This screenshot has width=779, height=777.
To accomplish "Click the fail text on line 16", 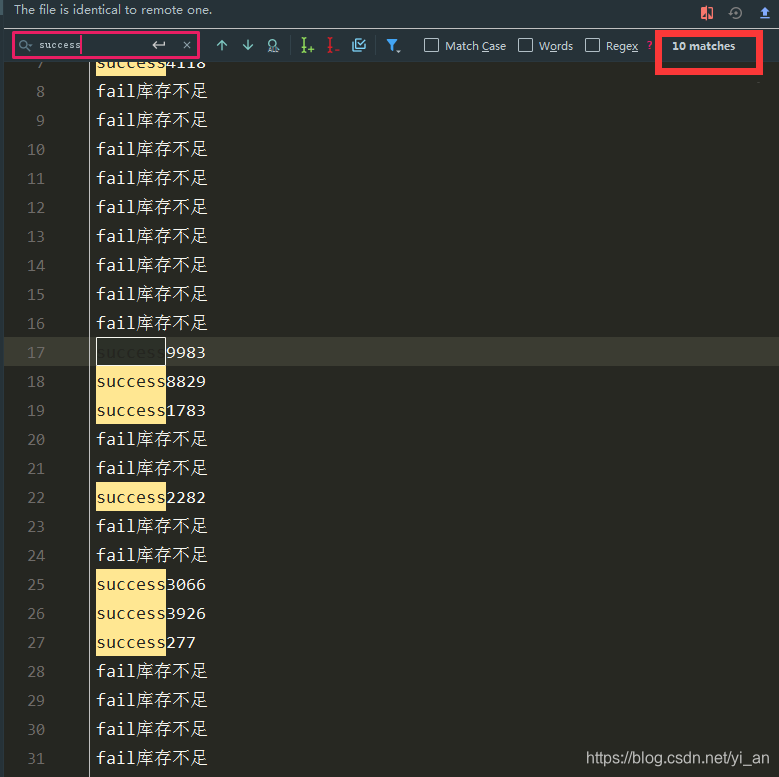I will coord(152,323).
